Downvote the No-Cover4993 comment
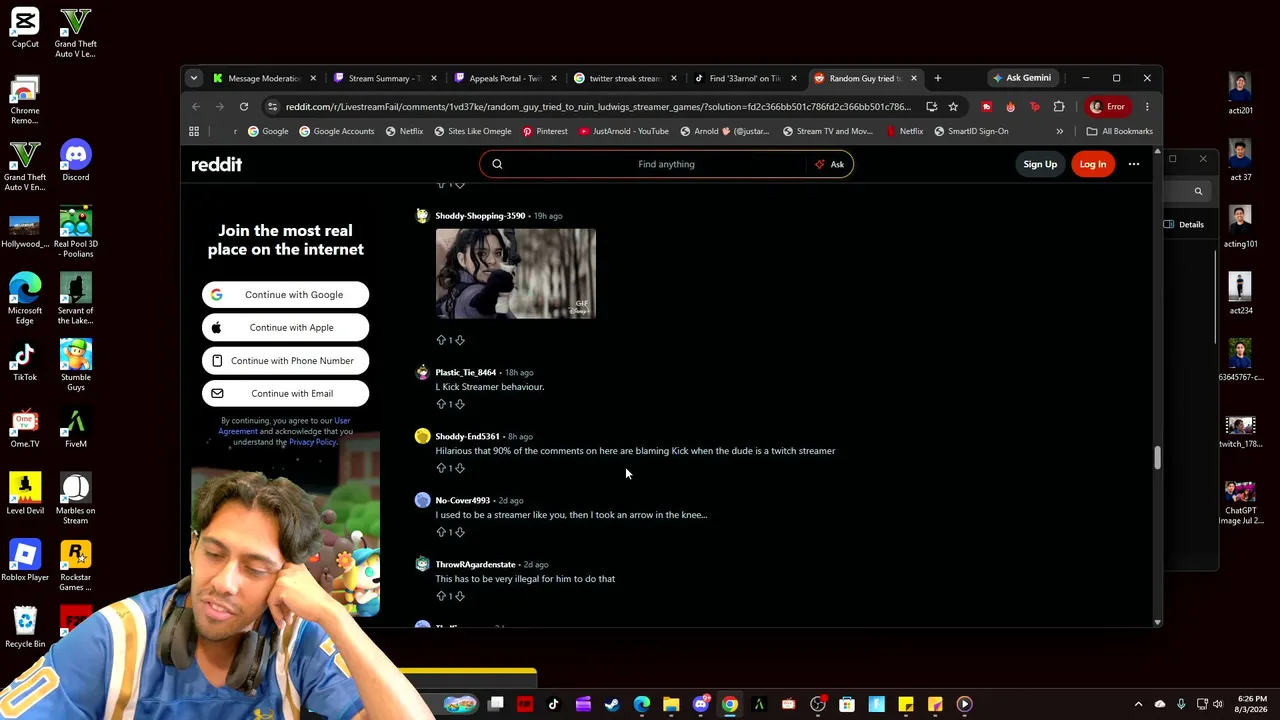Screen dimensions: 1280x720 click(x=460, y=532)
